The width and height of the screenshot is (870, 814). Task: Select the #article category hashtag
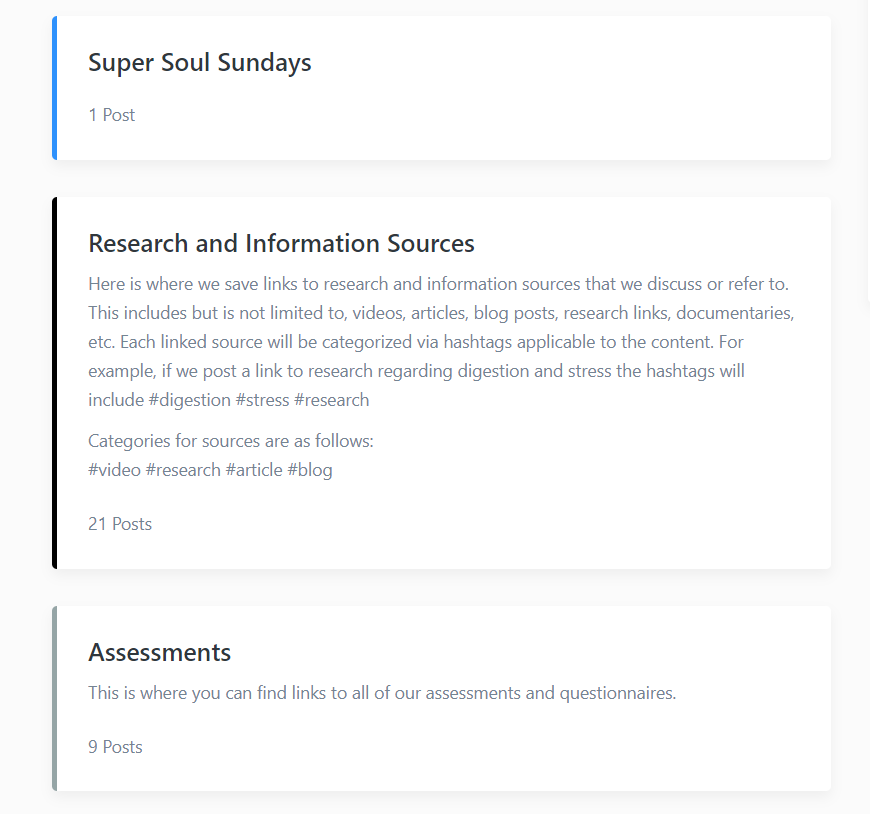[x=254, y=469]
